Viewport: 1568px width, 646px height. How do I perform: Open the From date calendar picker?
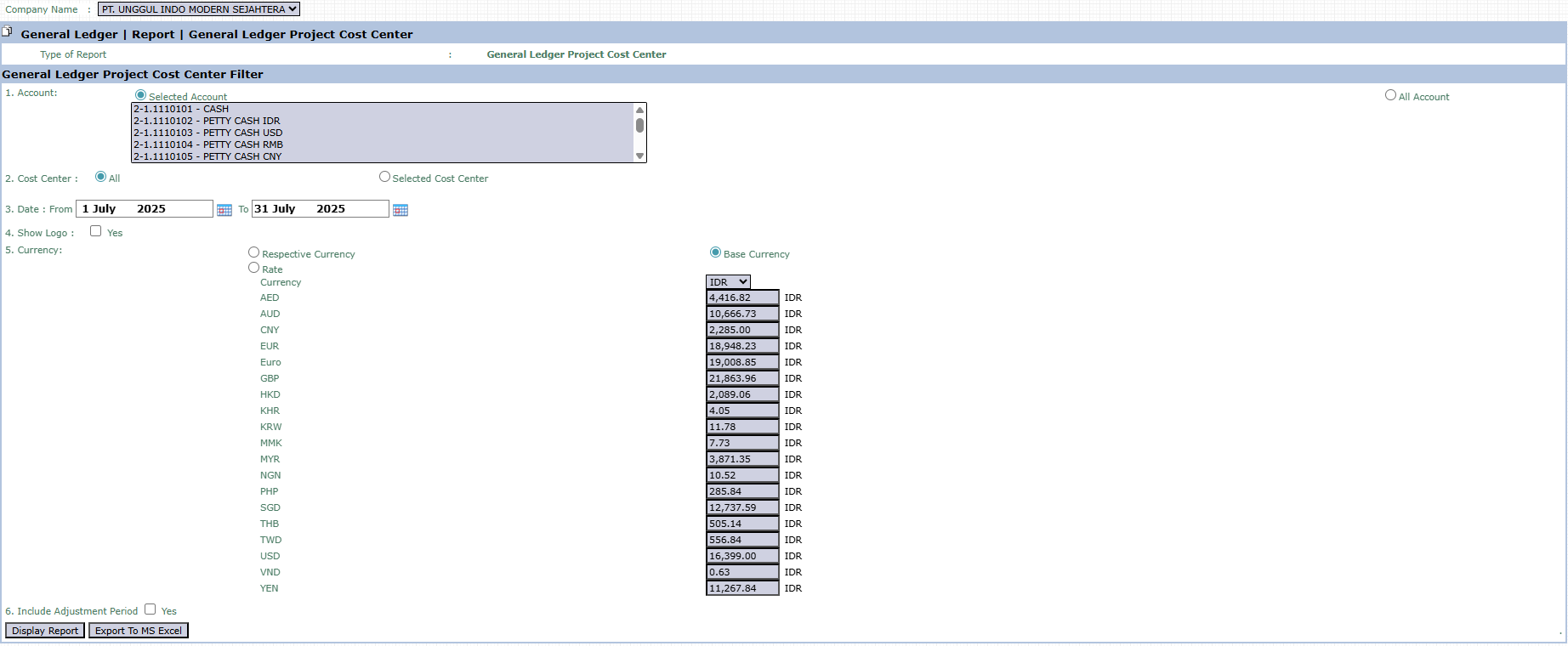tap(224, 210)
